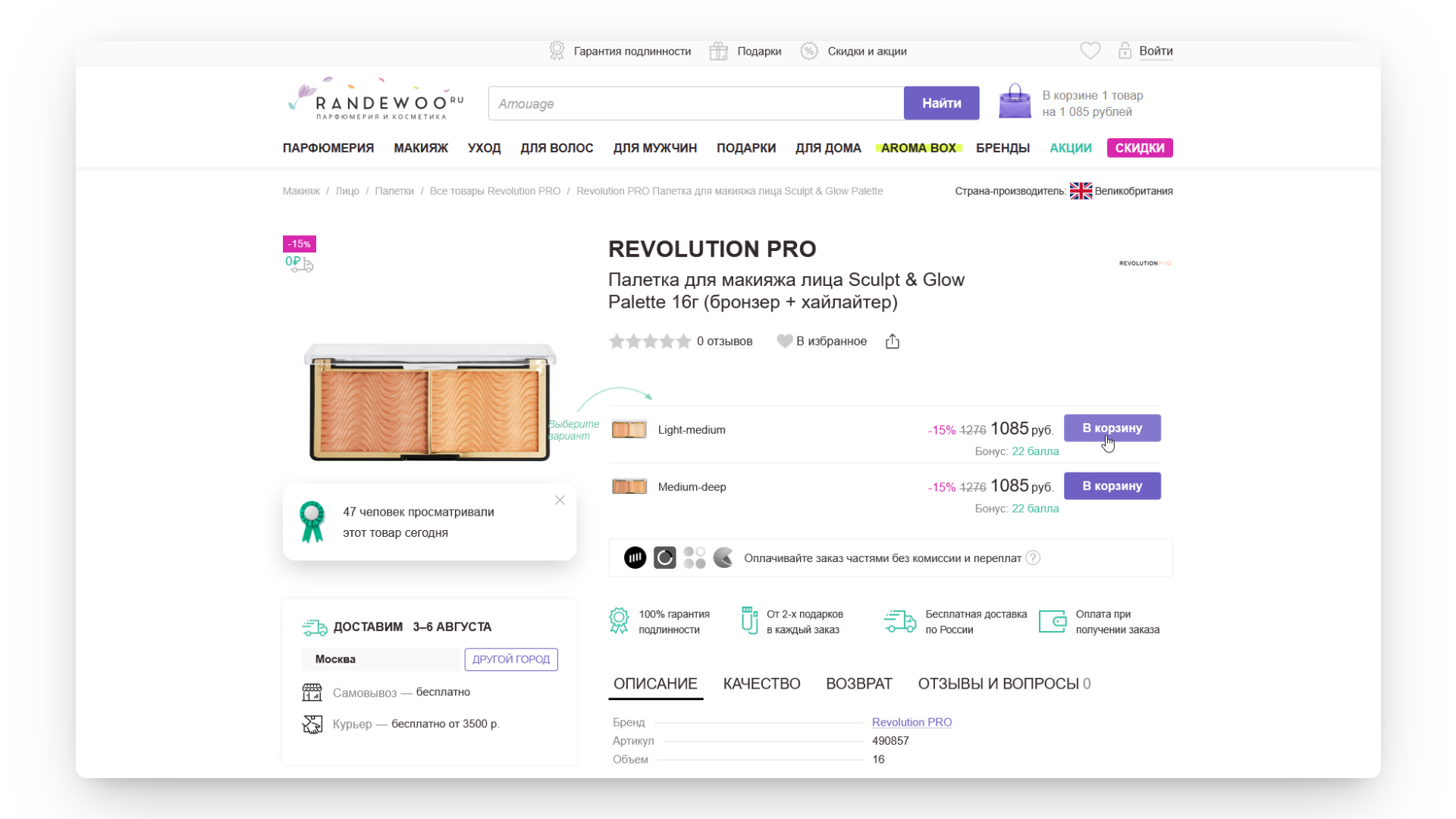Focus the Amouage search input field
The width and height of the screenshot is (1456, 819).
click(696, 103)
